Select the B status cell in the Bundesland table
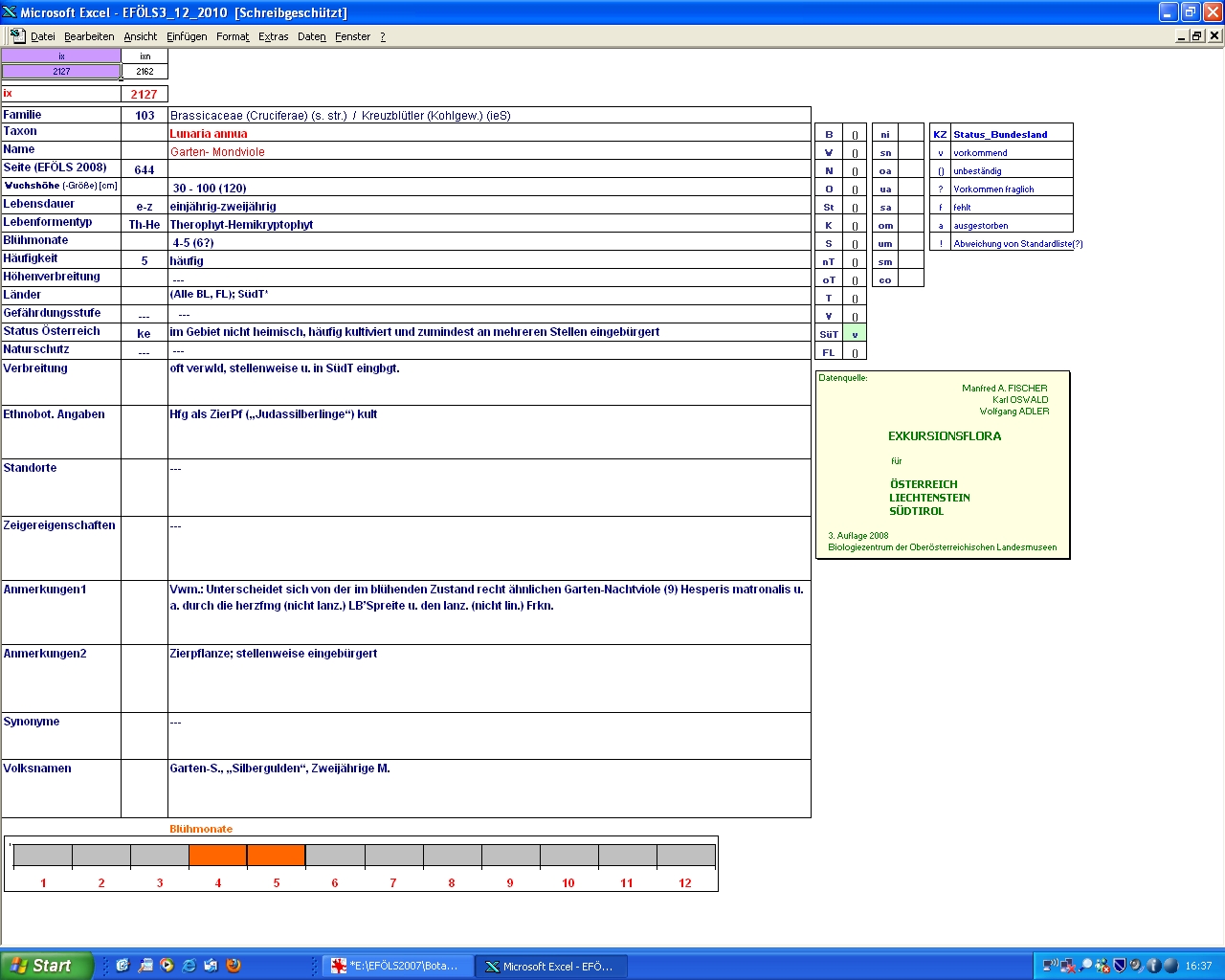 (x=855, y=134)
